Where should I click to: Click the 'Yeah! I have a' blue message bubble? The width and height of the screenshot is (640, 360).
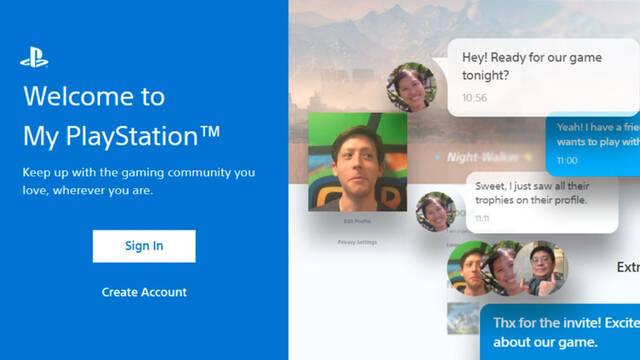[593, 144]
